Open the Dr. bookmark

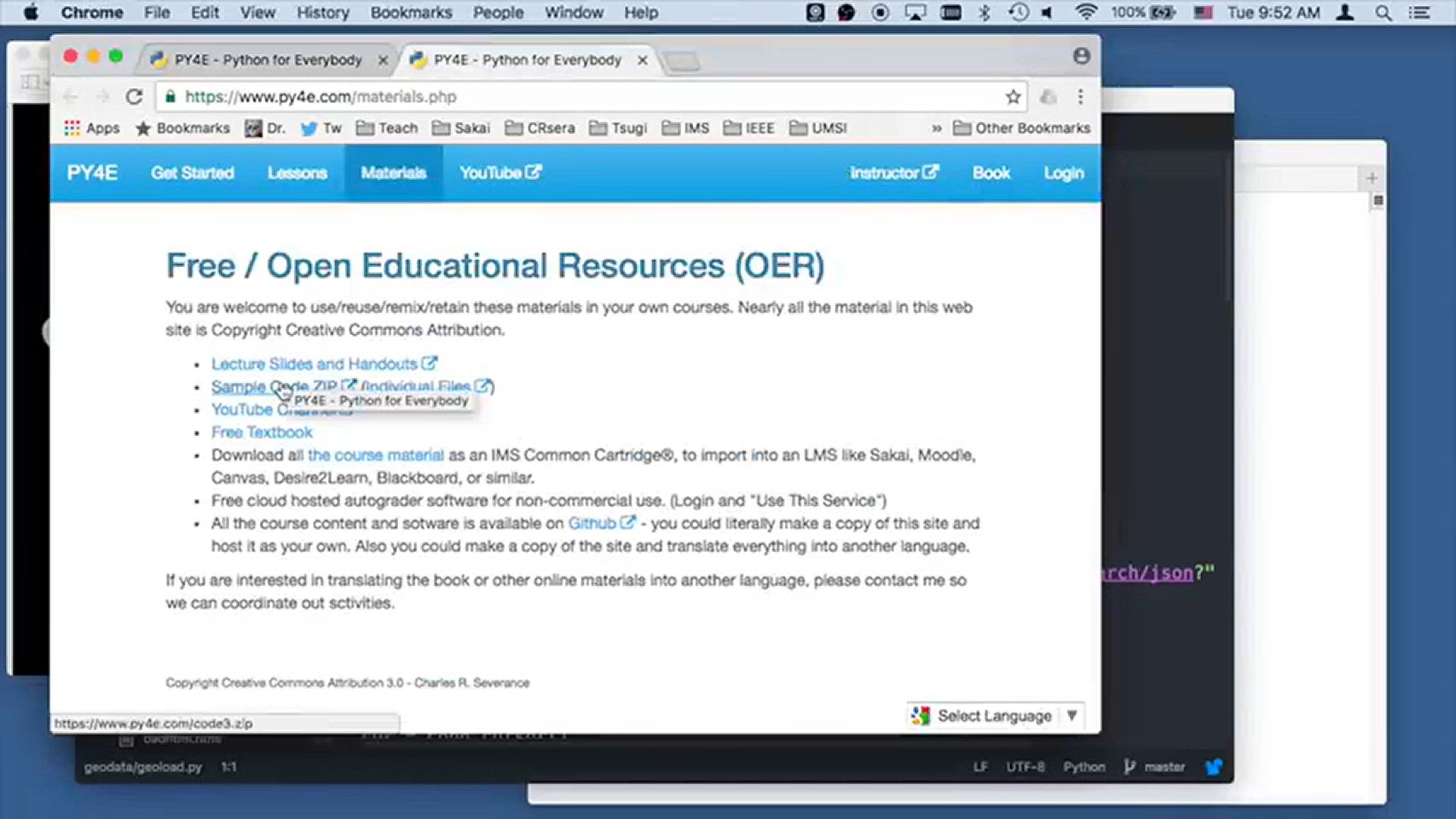[x=265, y=128]
